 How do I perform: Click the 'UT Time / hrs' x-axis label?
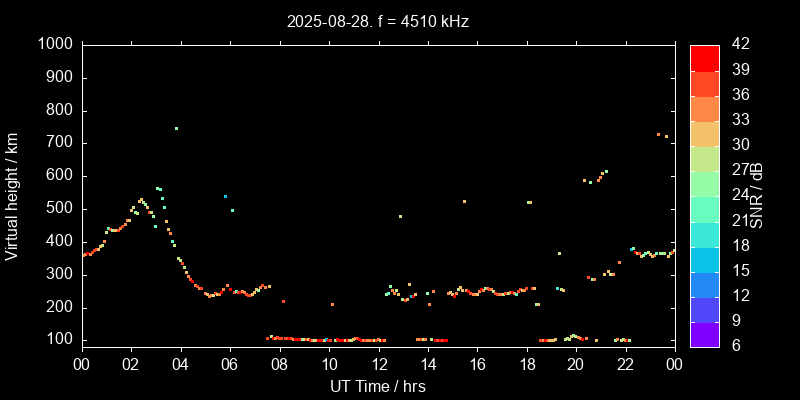pyautogui.click(x=377, y=386)
